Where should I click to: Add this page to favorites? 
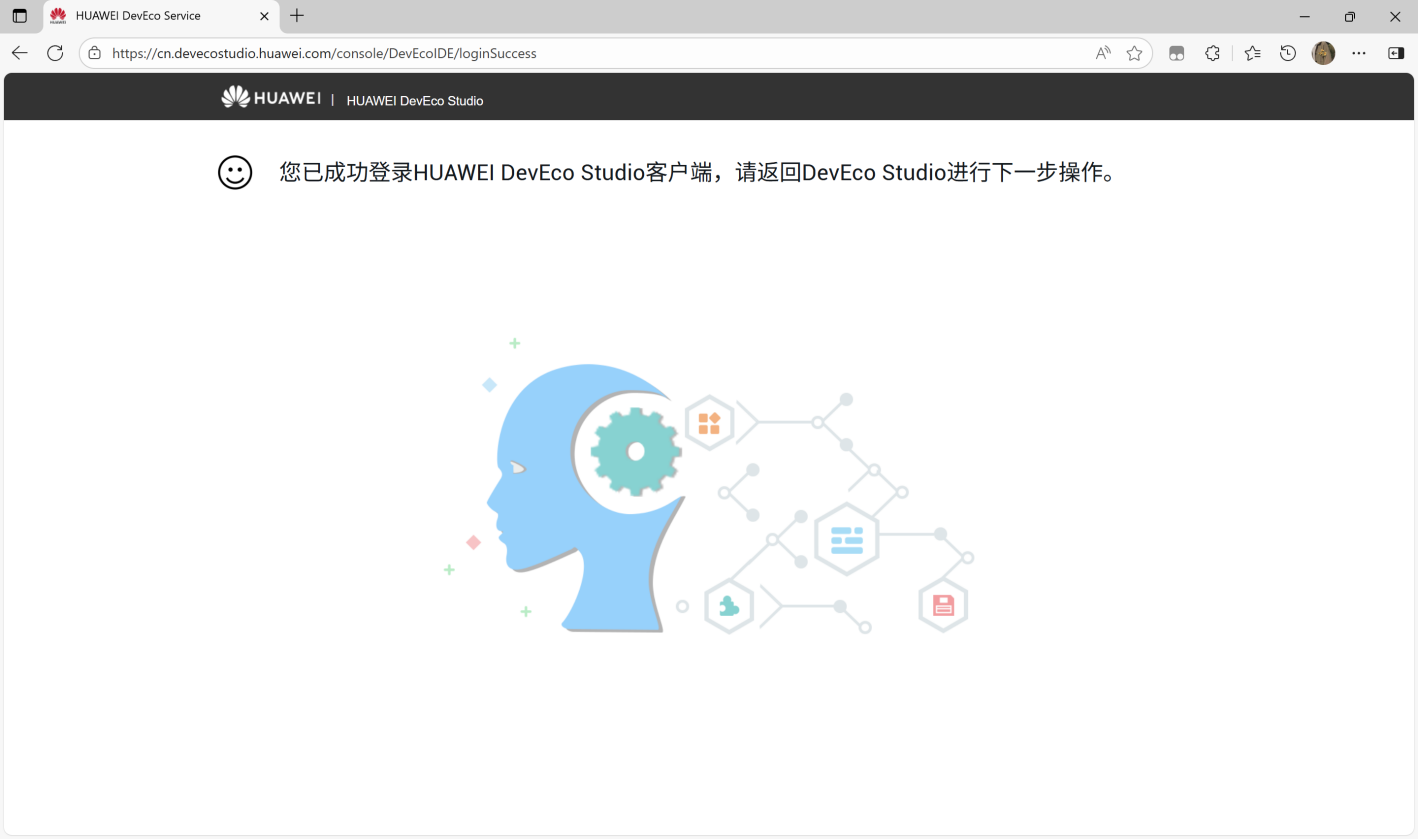(1134, 53)
